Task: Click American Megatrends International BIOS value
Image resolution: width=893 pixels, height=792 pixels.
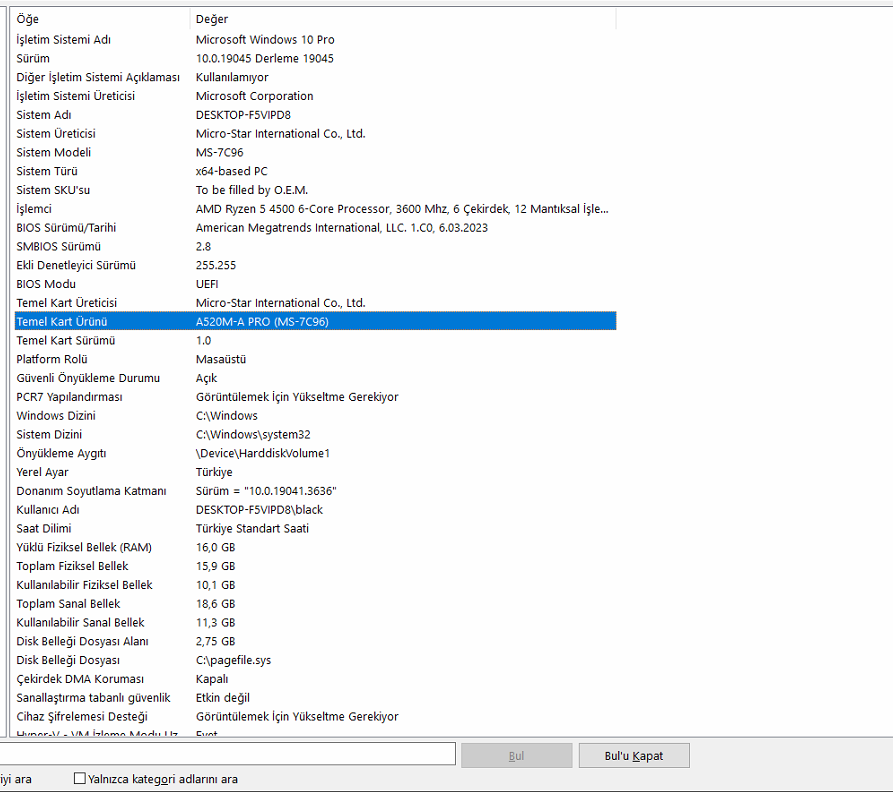Action: click(342, 227)
